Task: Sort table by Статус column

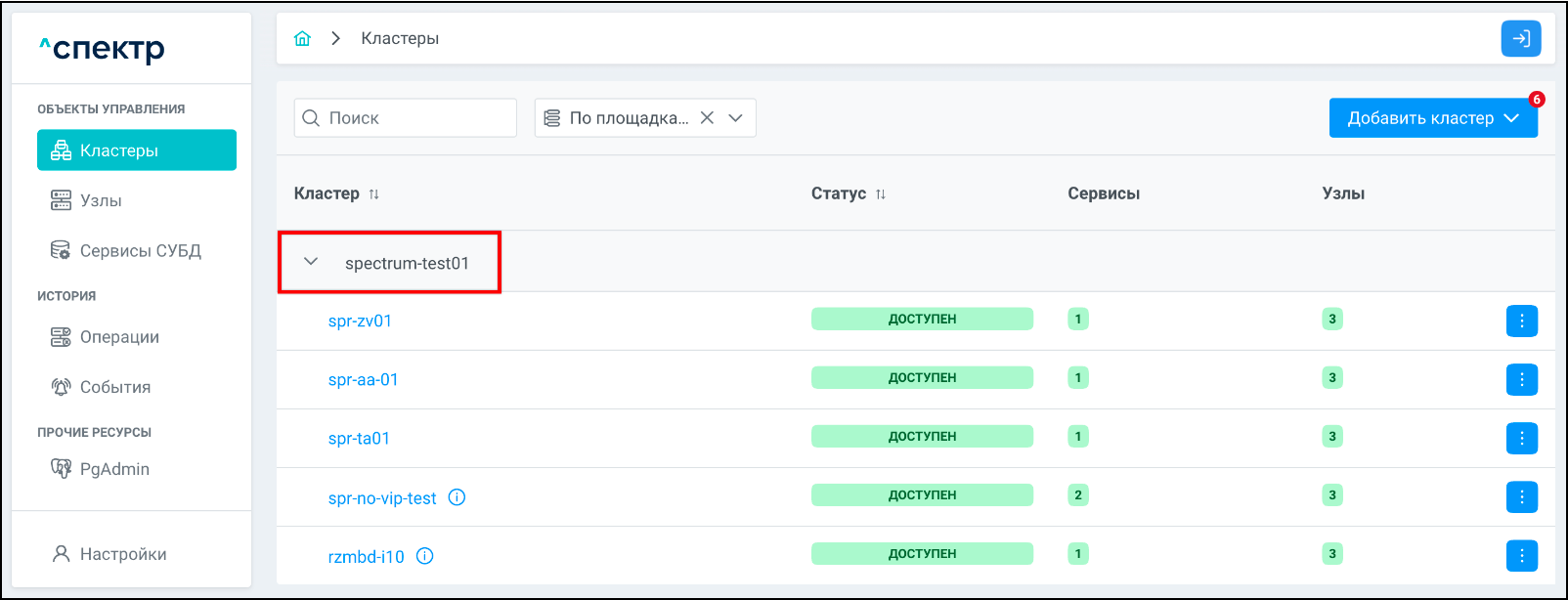Action: tap(880, 194)
